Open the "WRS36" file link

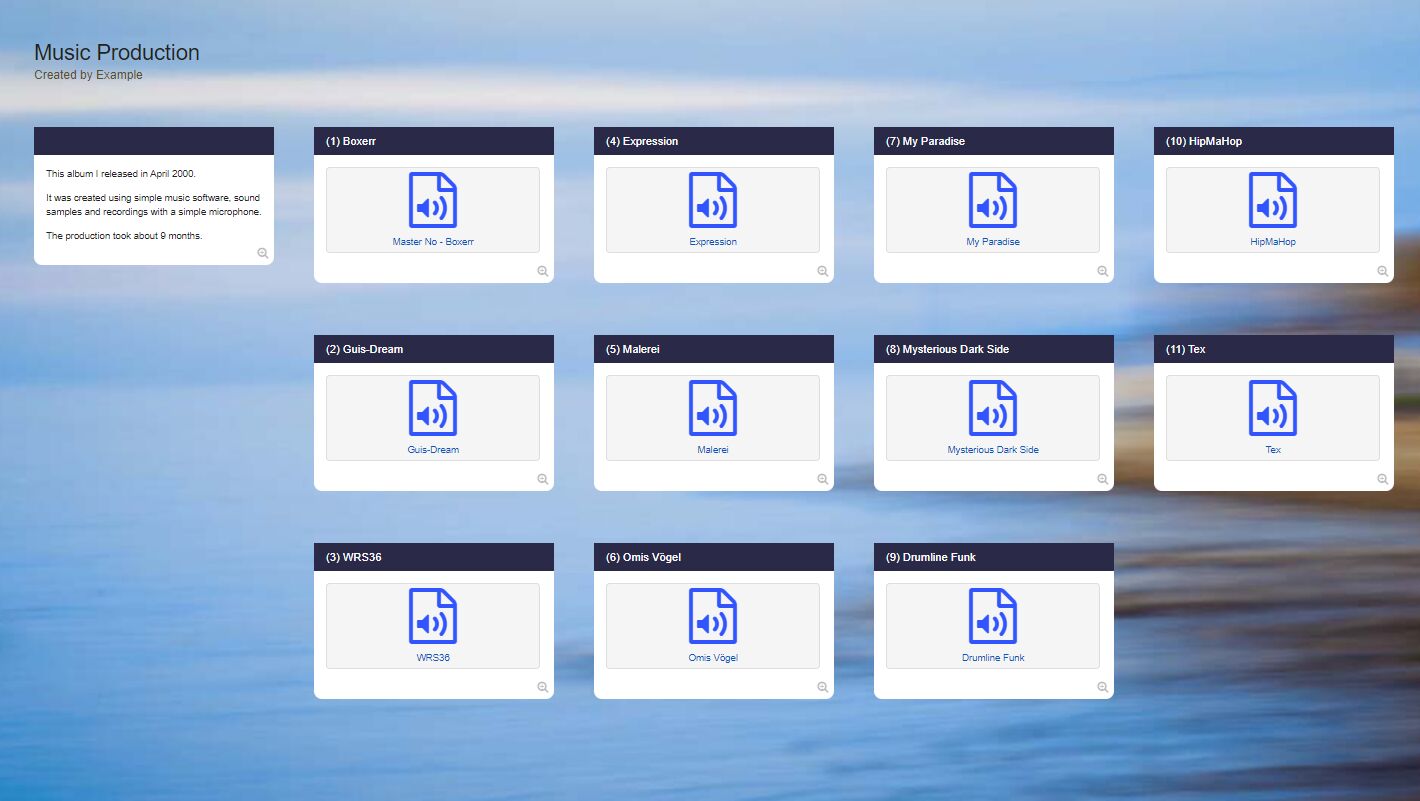[433, 658]
